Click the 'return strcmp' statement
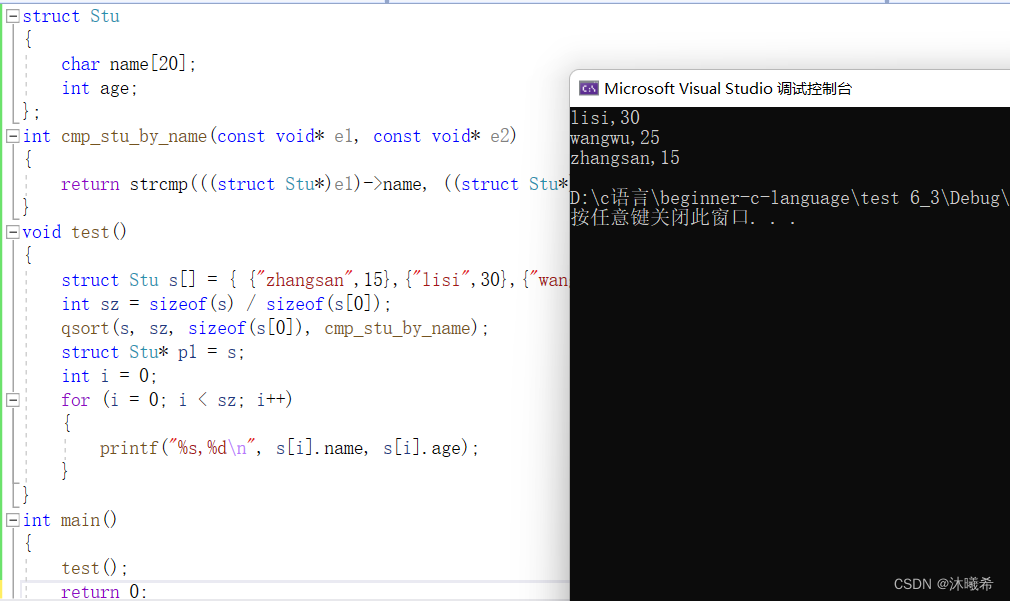 [315, 184]
